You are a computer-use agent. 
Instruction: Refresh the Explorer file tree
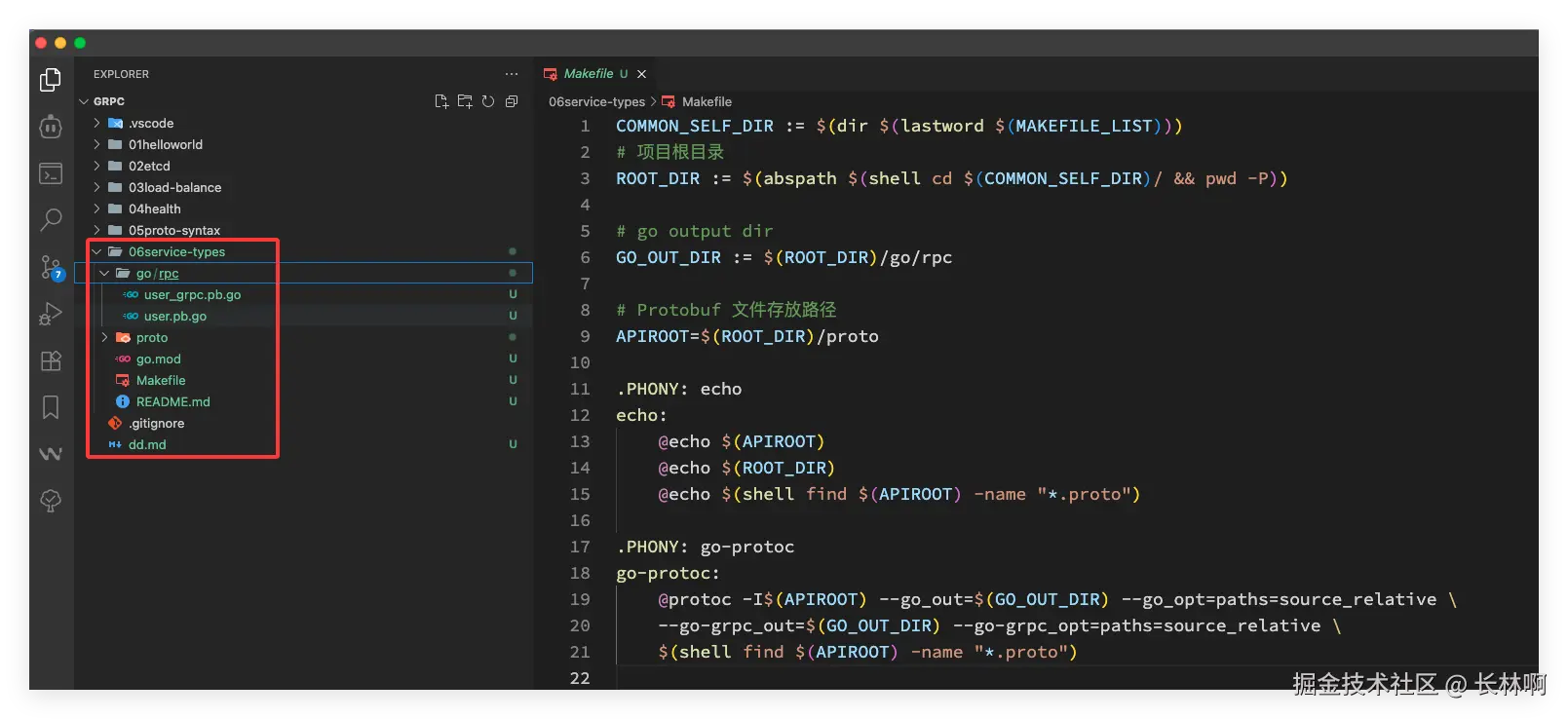(x=488, y=101)
